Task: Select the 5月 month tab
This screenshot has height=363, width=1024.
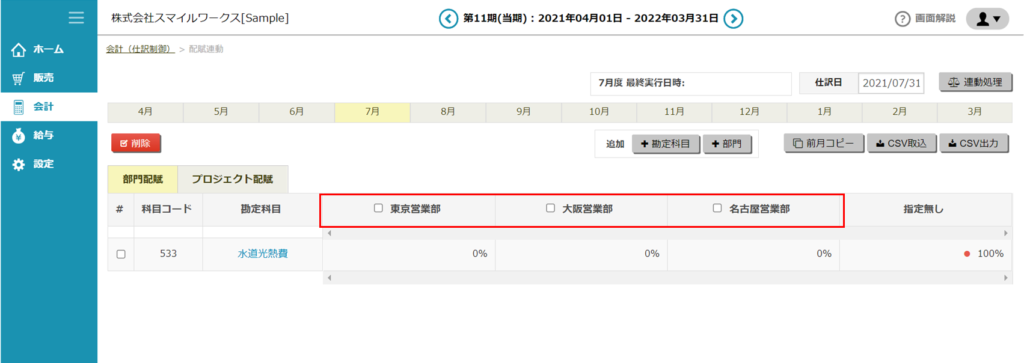Action: [221, 112]
